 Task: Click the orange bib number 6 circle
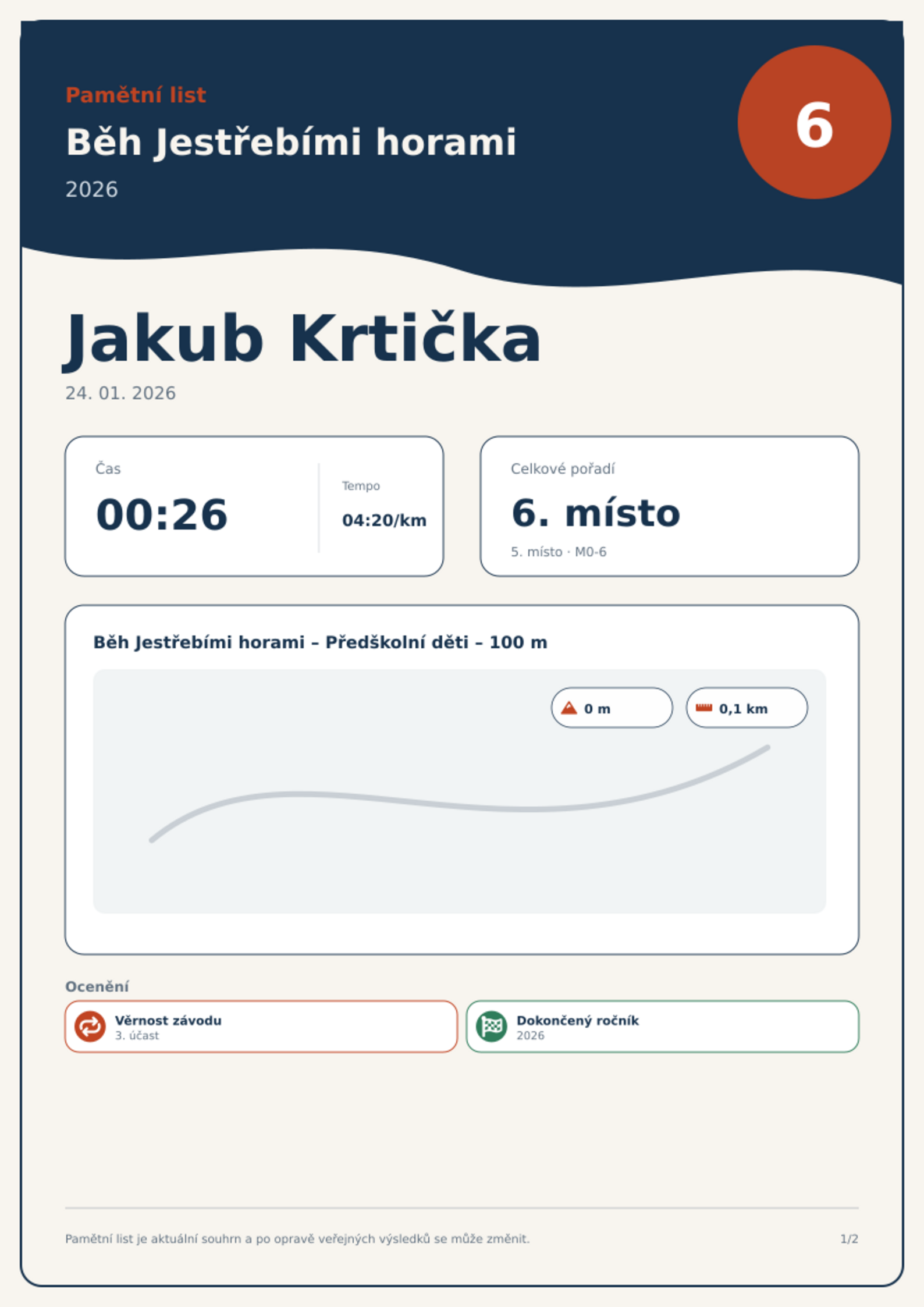tap(814, 122)
